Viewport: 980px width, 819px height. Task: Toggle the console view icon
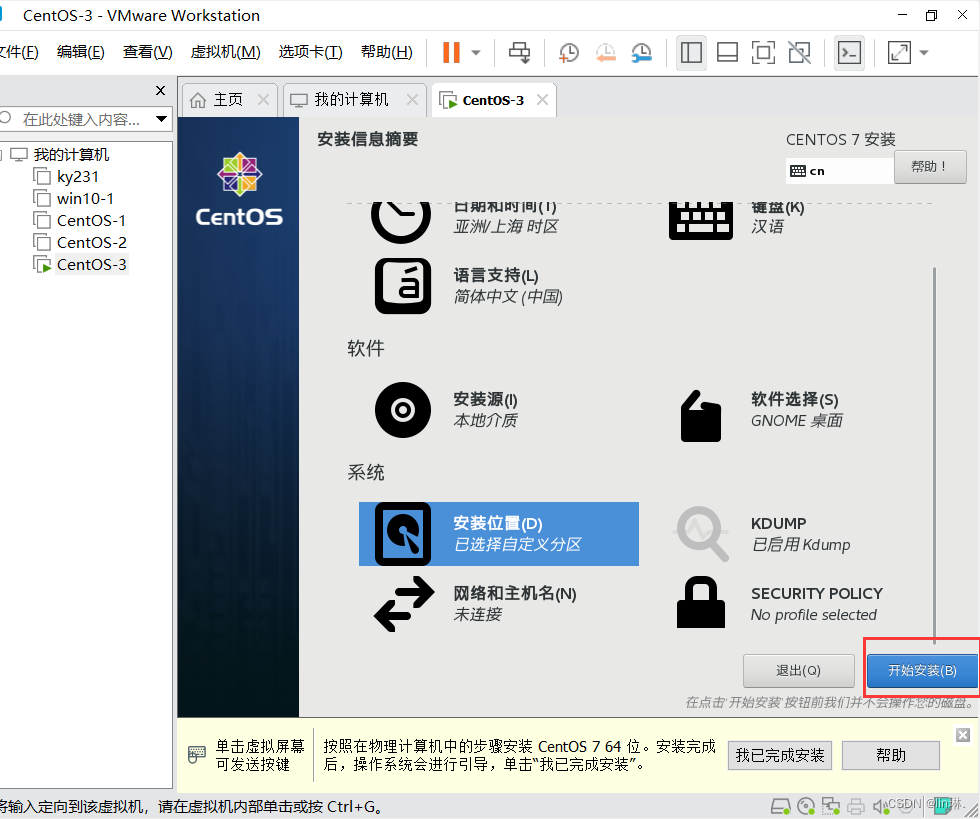coord(849,53)
